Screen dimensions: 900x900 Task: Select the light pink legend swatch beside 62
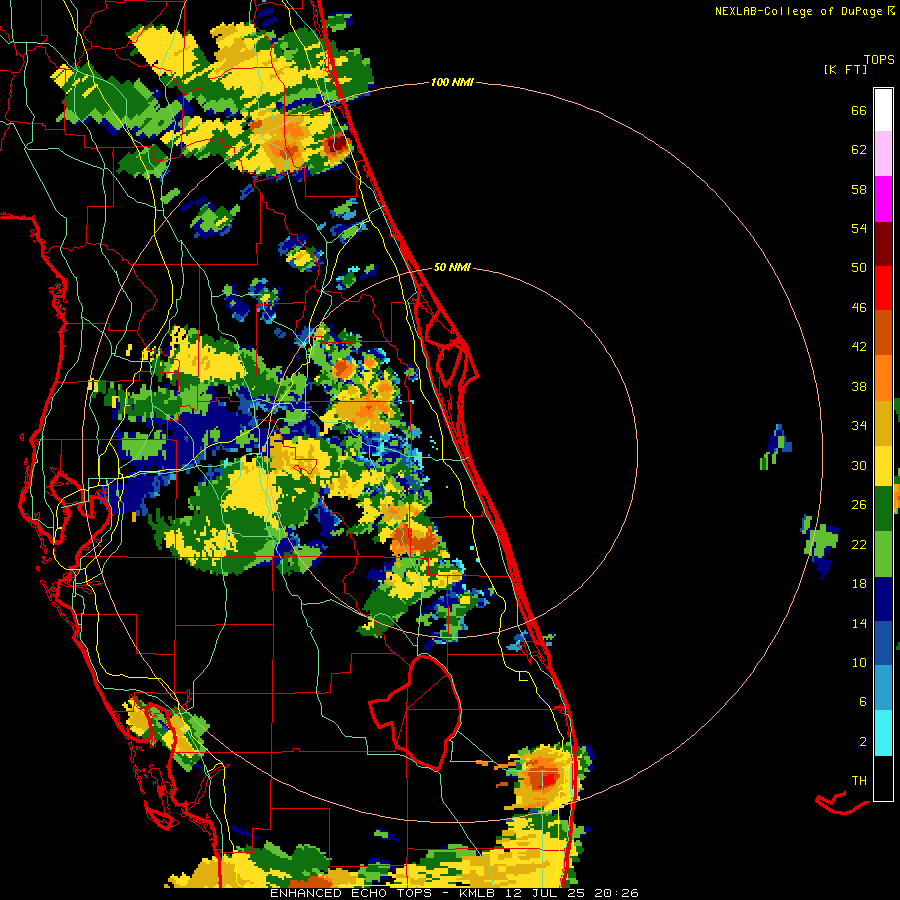[x=883, y=154]
